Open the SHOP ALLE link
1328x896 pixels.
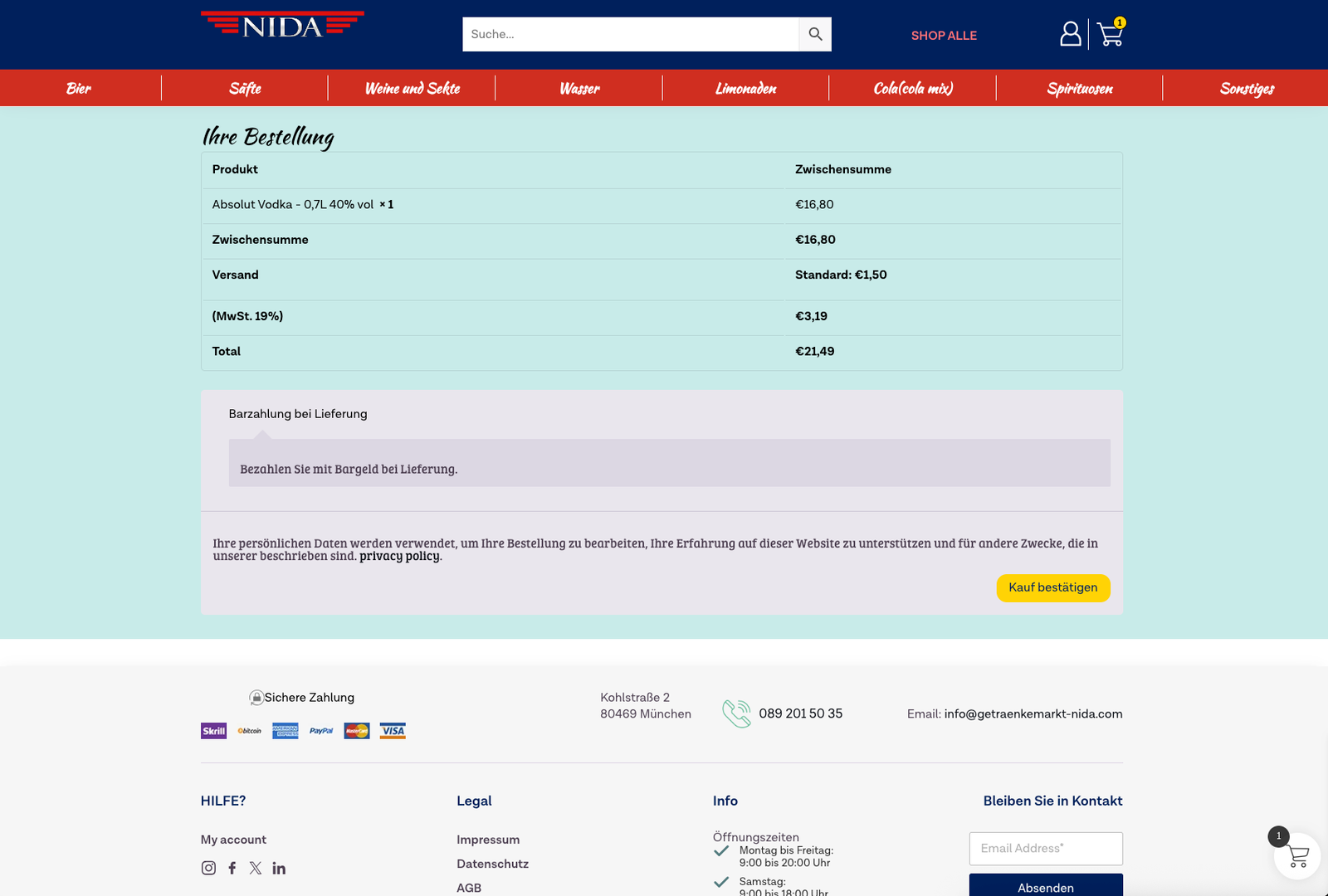click(x=944, y=36)
